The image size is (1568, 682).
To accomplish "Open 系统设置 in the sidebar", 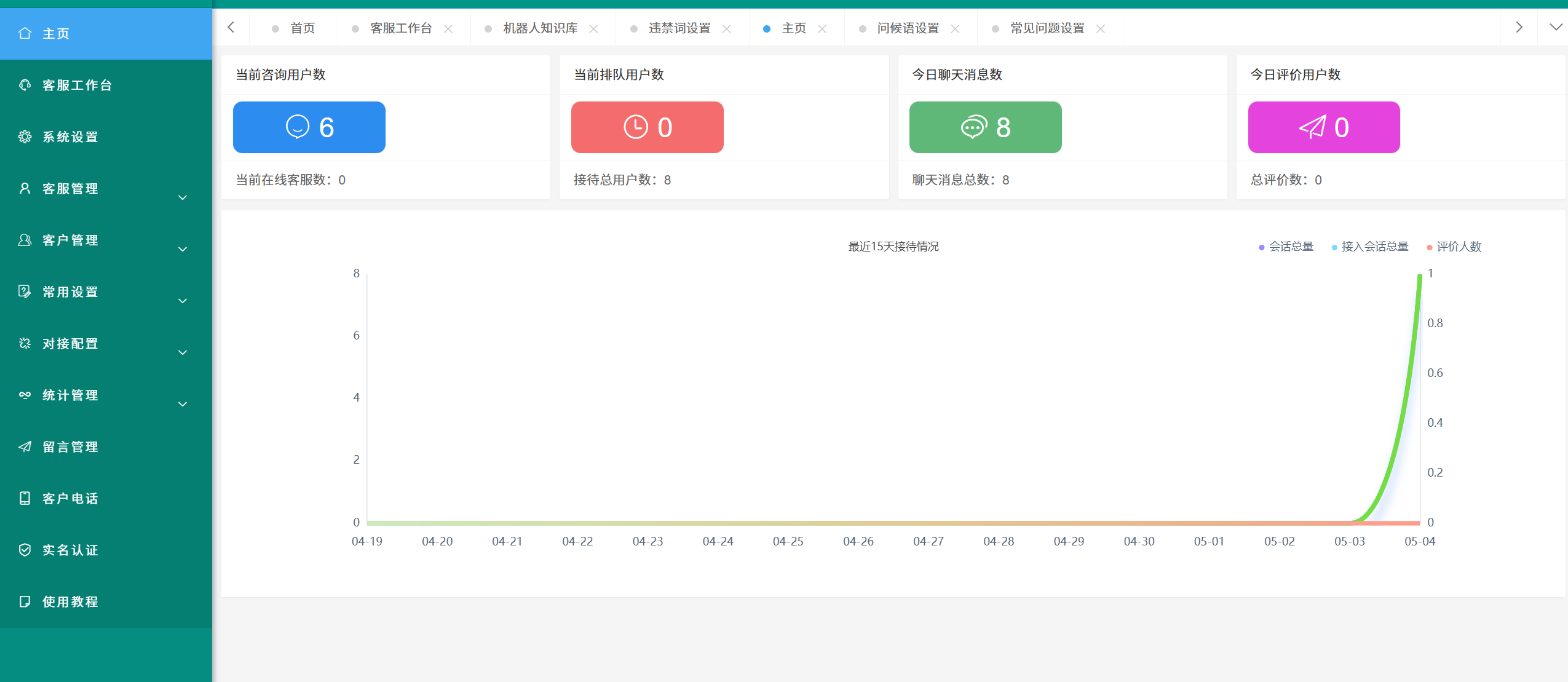I will click(106, 137).
